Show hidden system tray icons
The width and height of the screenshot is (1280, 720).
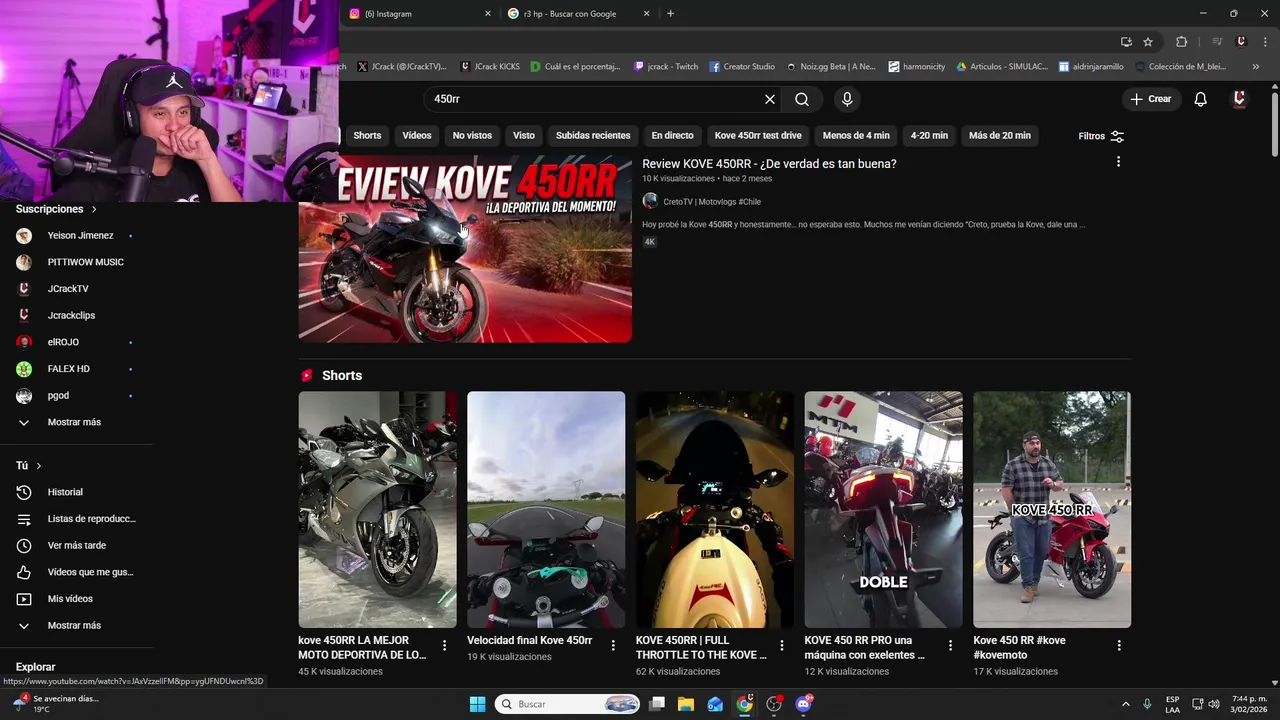coord(1125,704)
